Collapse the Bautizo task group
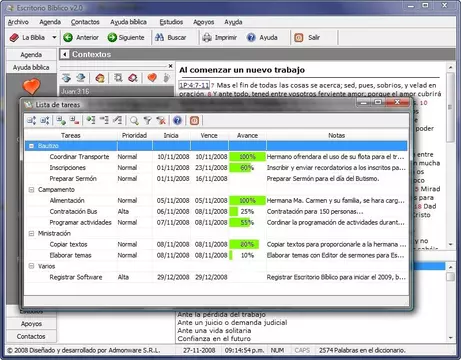 pos(31,146)
